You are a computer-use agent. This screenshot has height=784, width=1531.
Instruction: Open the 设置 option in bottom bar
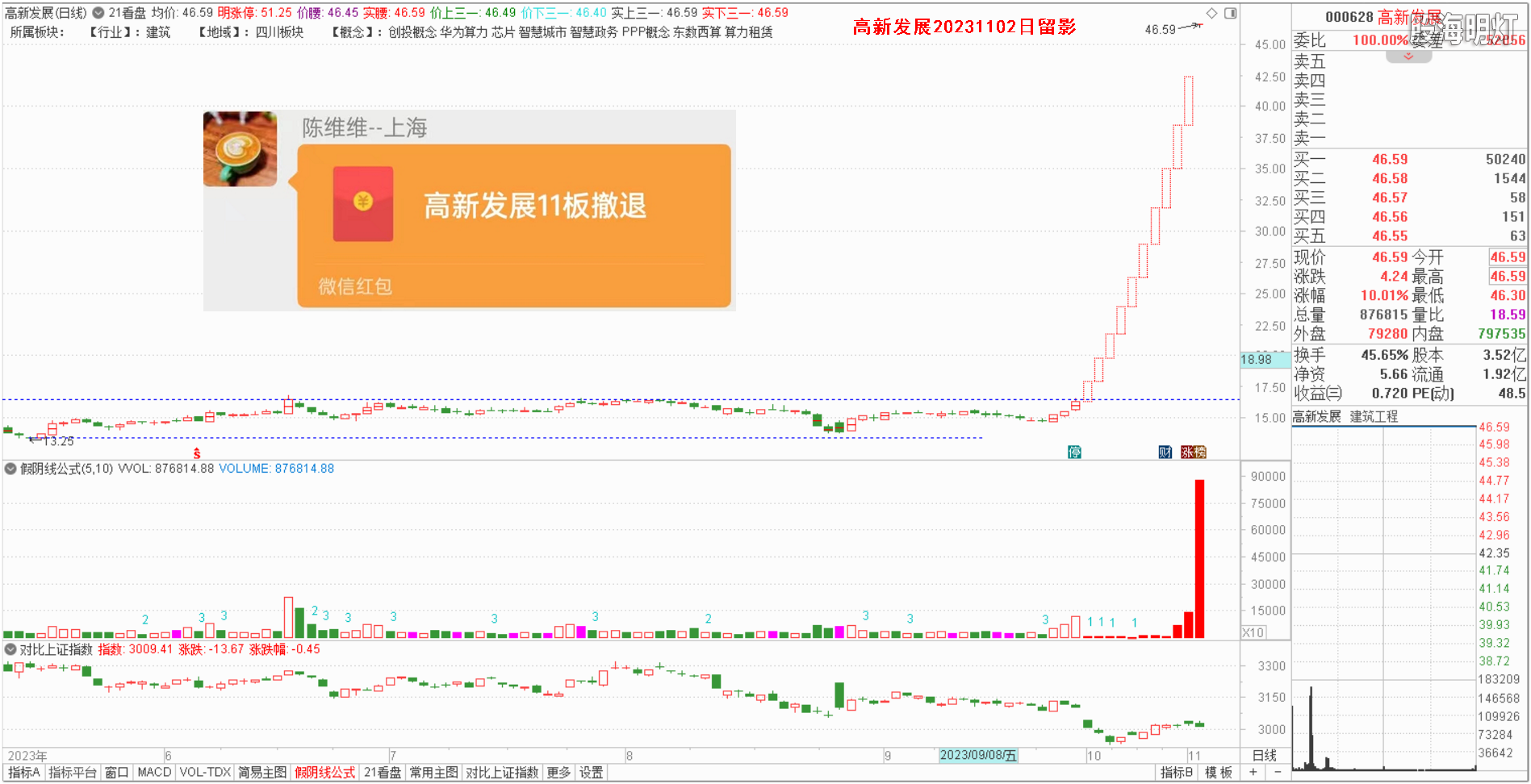(x=591, y=773)
